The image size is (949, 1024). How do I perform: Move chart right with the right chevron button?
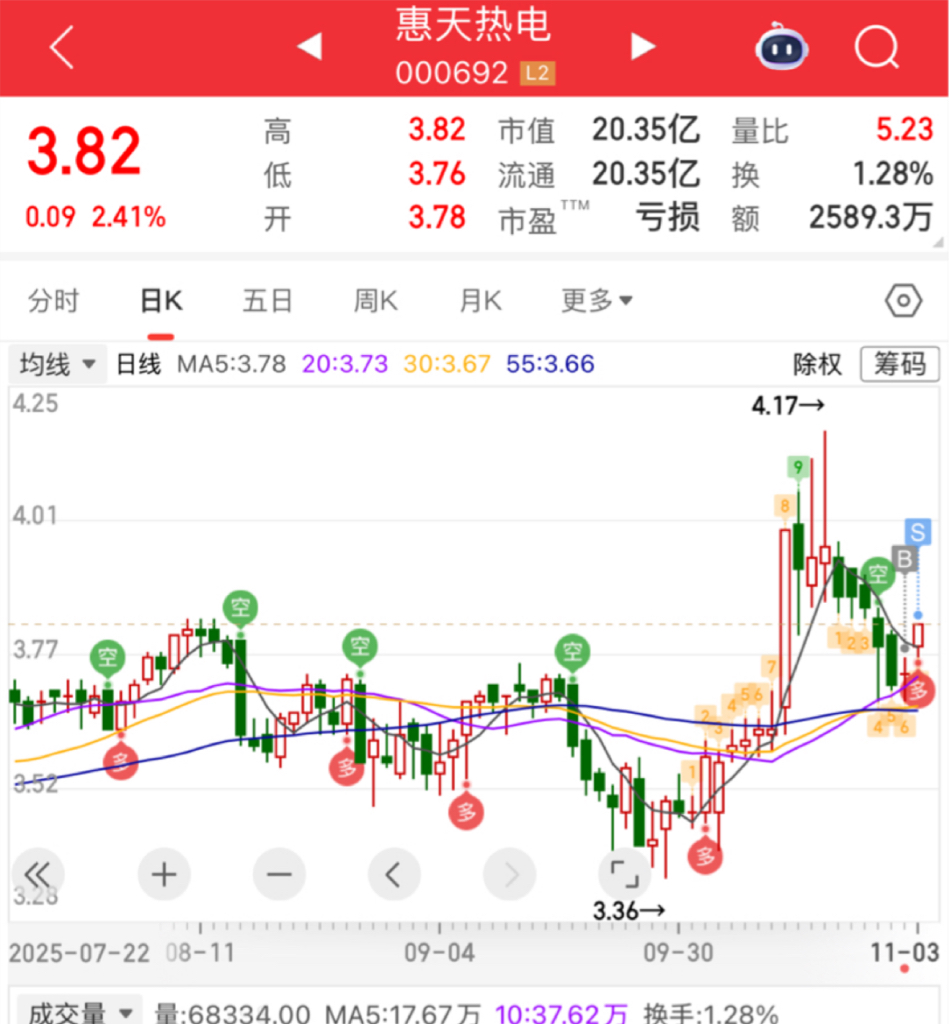point(509,874)
